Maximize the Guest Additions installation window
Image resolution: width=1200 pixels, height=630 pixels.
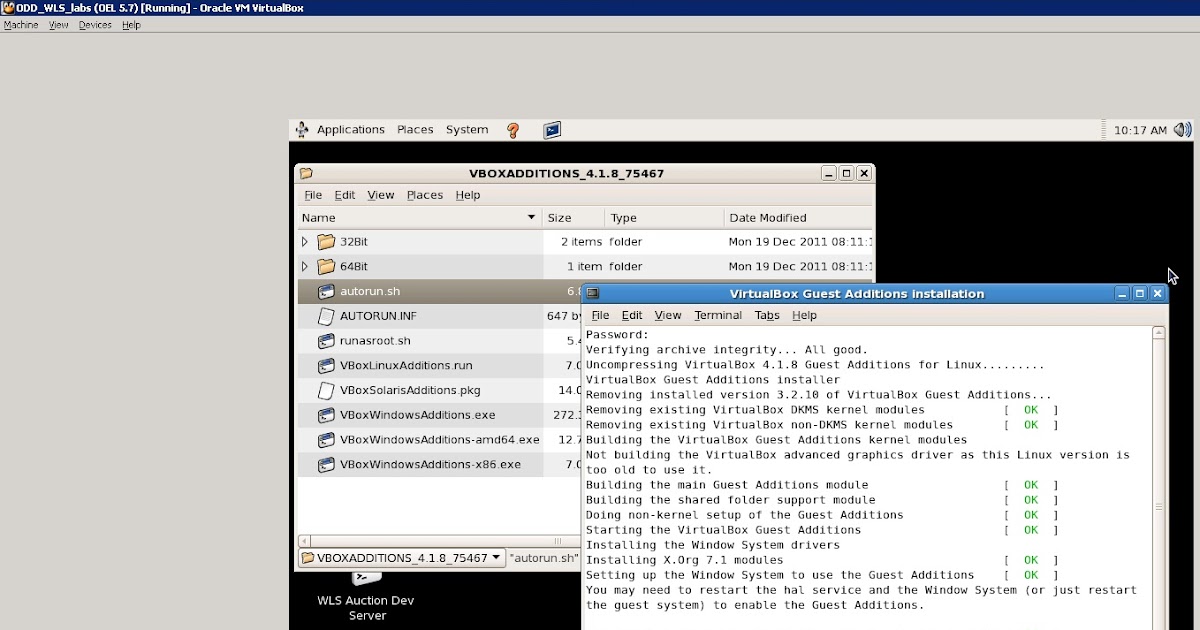[1140, 294]
